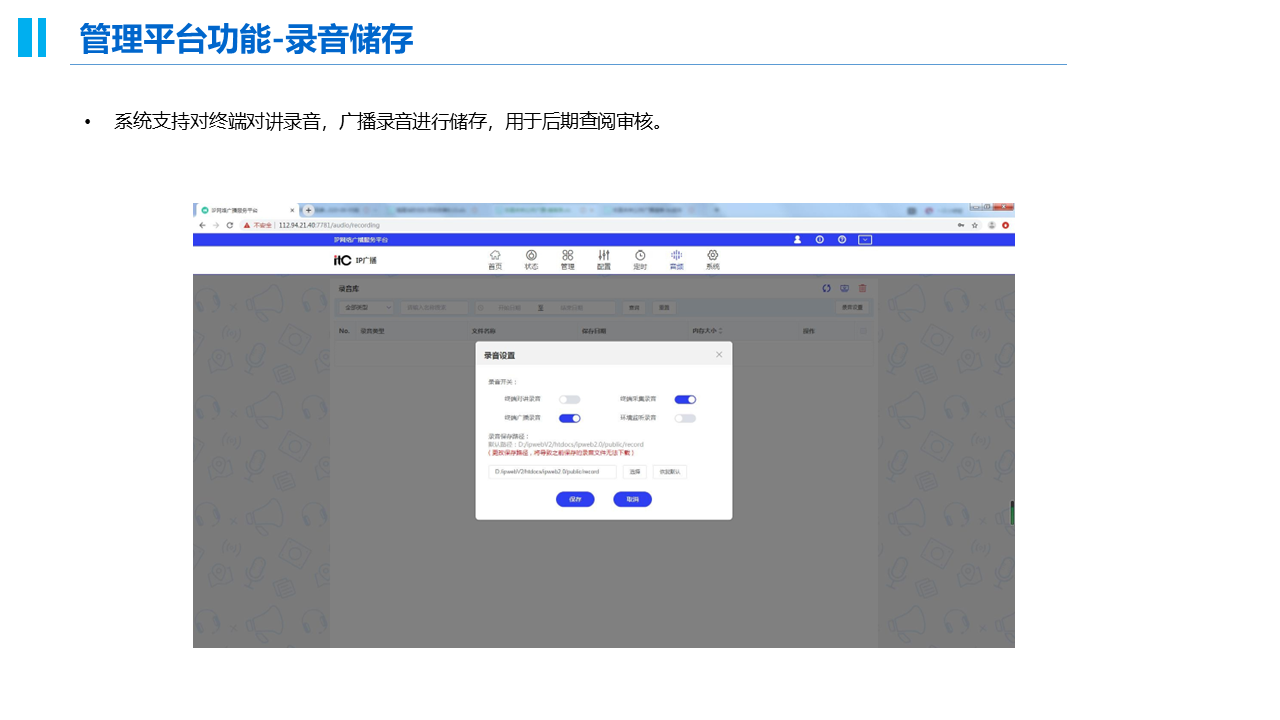Click the red delete trash icon in 录音库

tap(862, 288)
